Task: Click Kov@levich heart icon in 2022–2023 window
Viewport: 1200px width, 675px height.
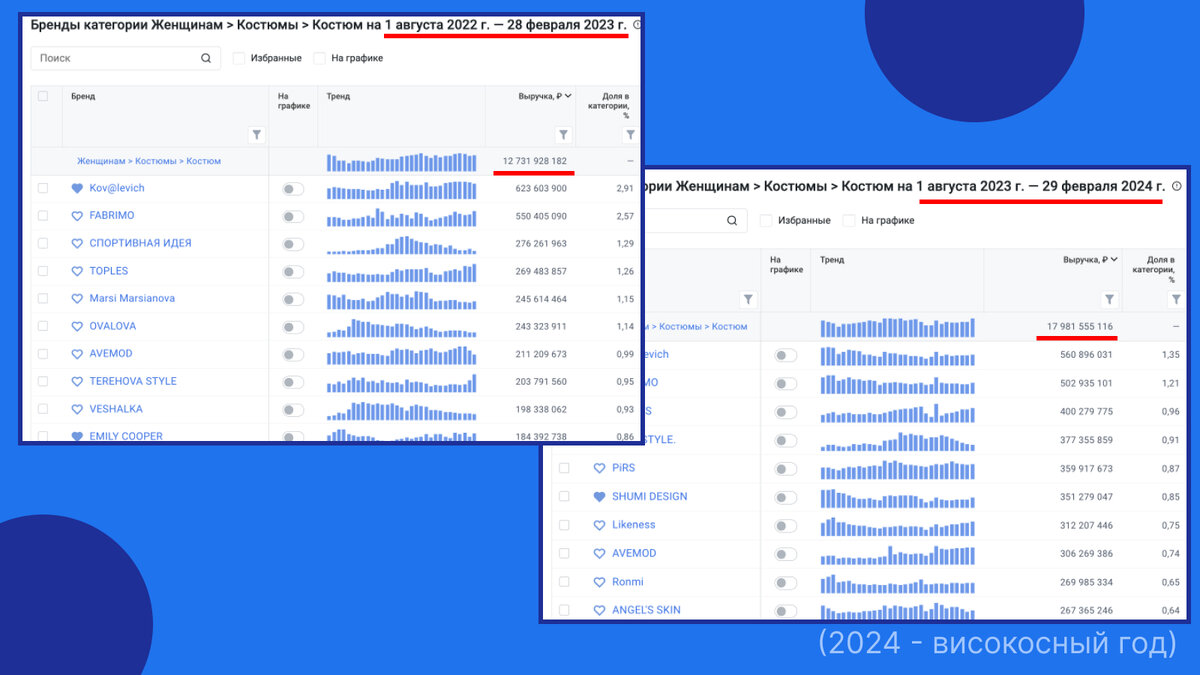Action: click(x=77, y=188)
